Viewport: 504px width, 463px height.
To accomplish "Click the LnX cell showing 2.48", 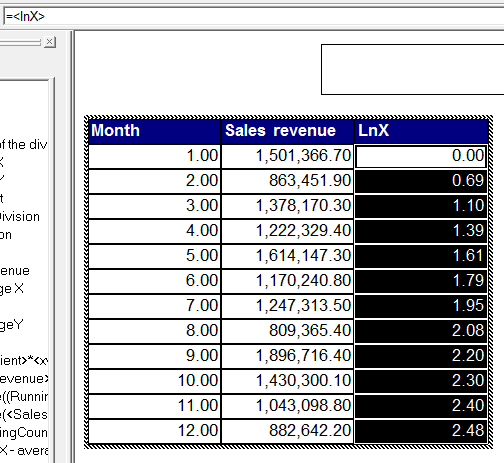I will (421, 431).
